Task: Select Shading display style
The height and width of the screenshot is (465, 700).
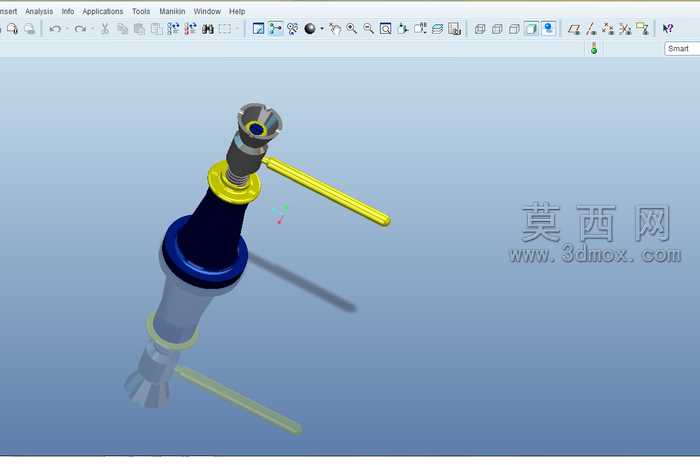Action: pos(531,29)
